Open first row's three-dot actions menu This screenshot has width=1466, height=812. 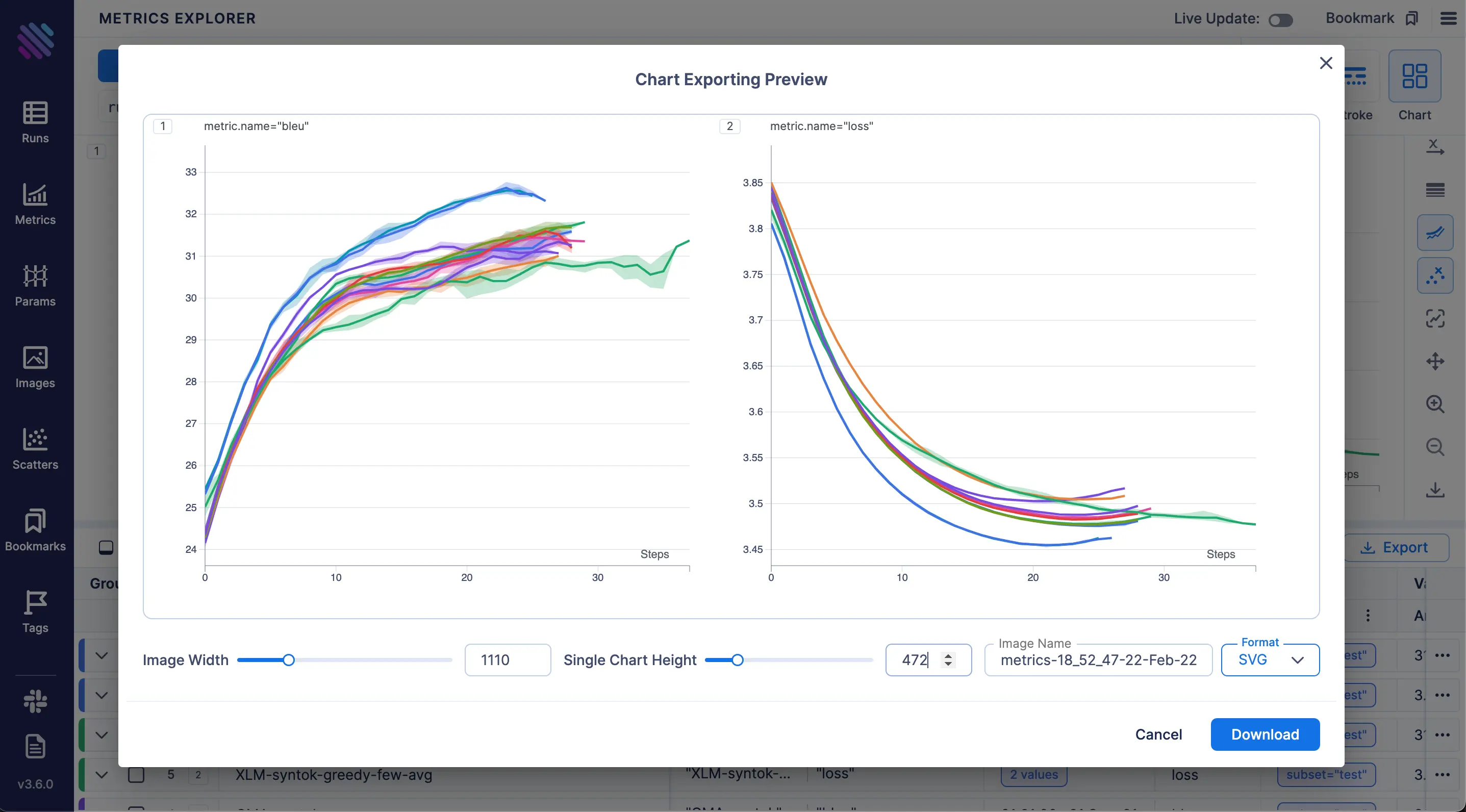pos(1442,655)
